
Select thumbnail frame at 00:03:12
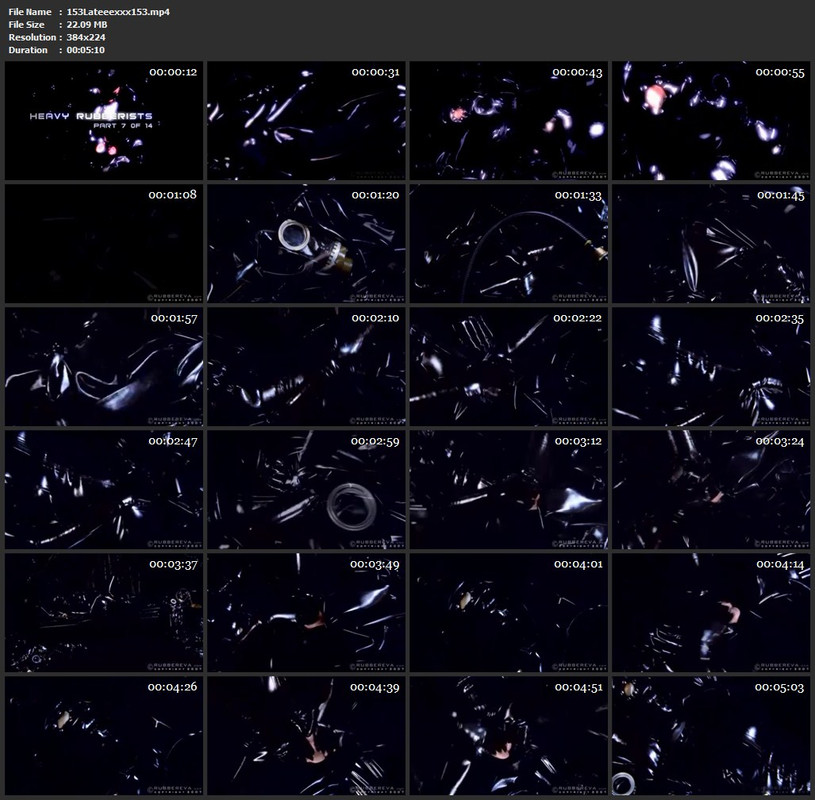[508, 490]
